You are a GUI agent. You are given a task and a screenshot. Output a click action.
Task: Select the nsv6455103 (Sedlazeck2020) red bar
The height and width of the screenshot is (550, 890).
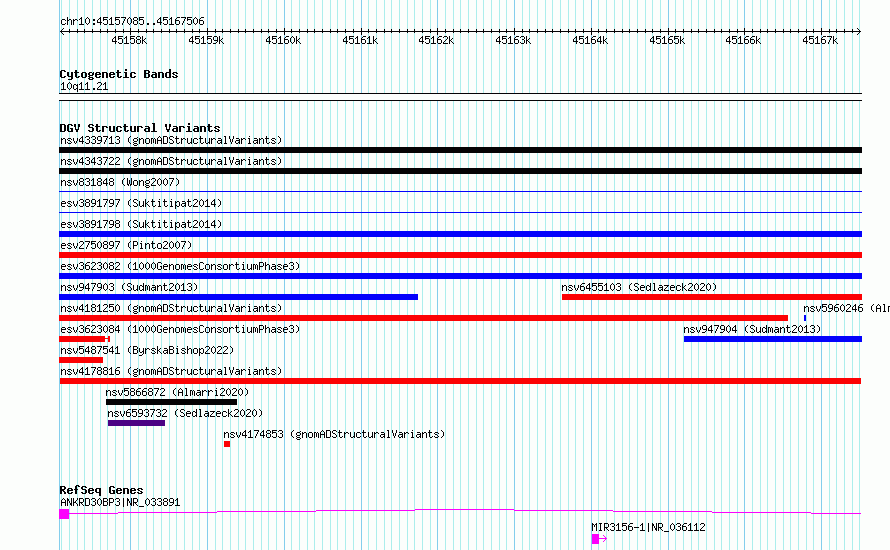point(712,297)
